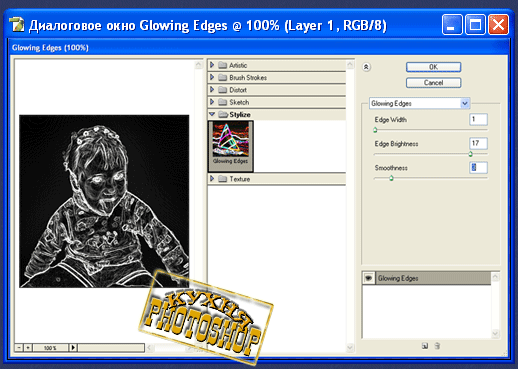
Task: Toggle visibility eye of Glowing Edges effect layer
Action: 368,278
